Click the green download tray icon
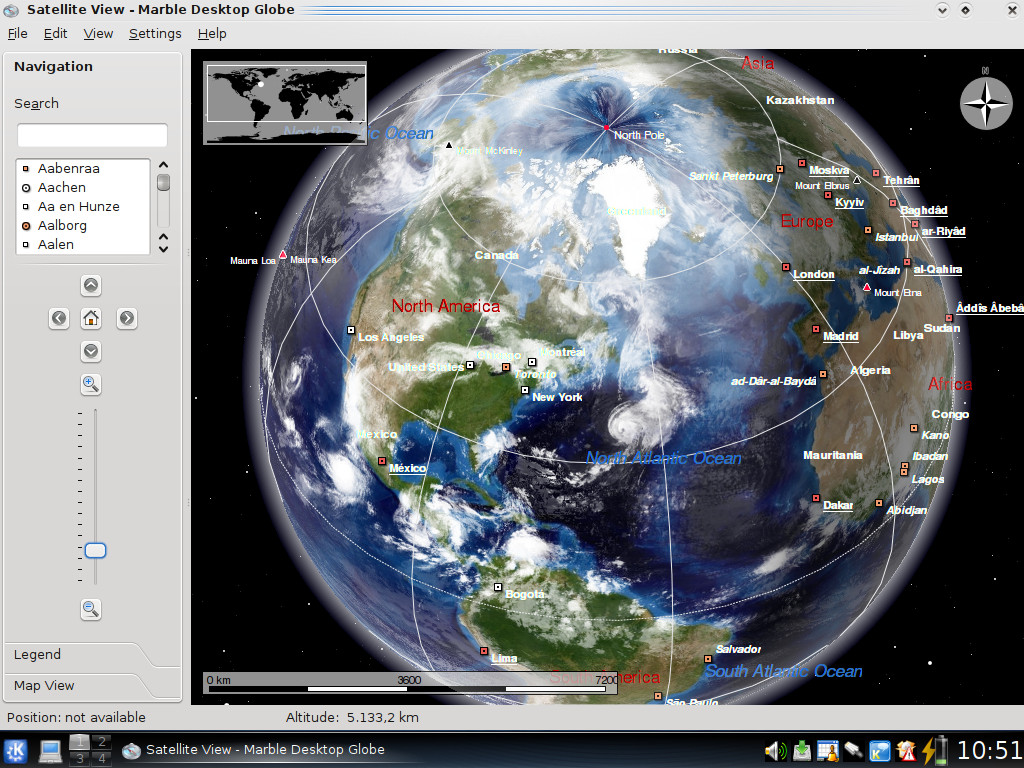 [801, 751]
